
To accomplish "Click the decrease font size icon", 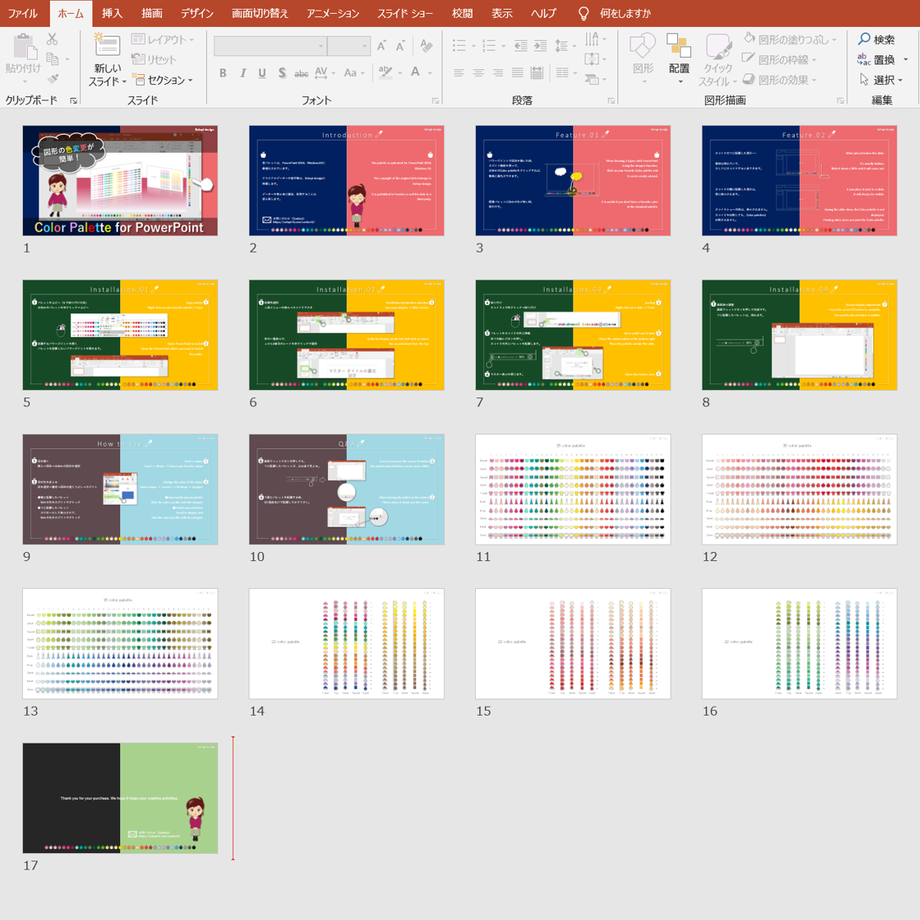I will pos(401,46).
